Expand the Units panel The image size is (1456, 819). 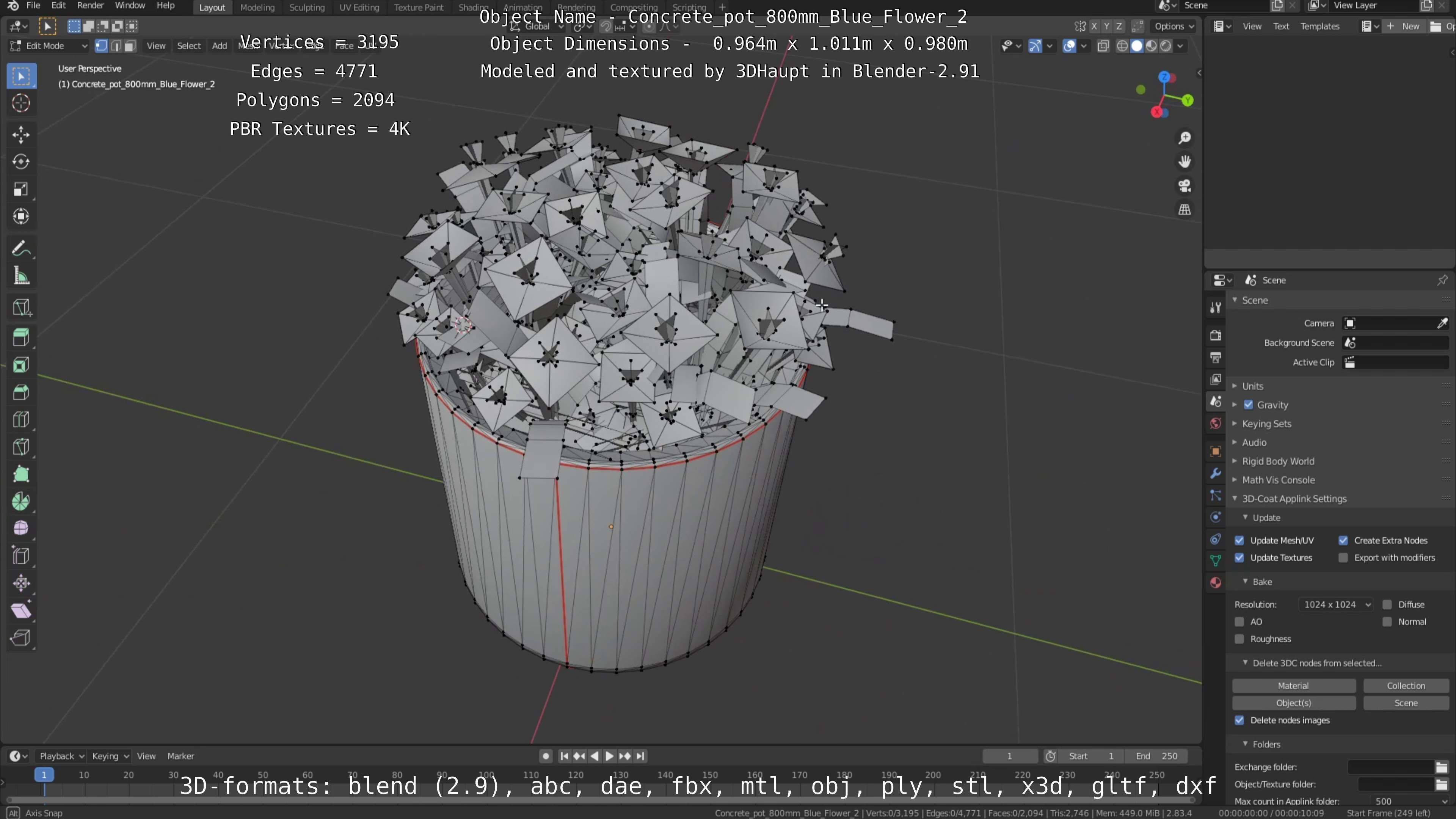tap(1252, 386)
